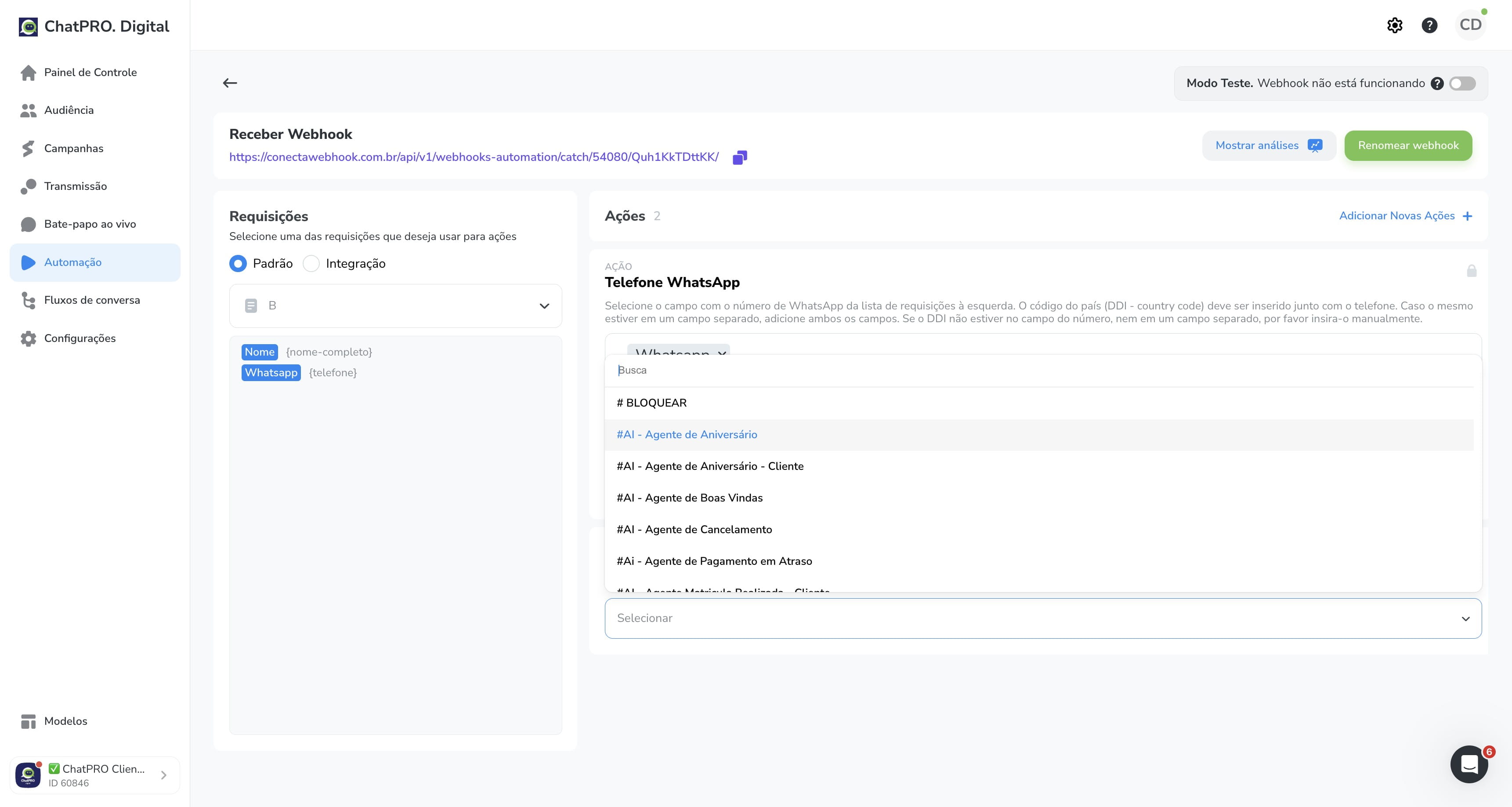1512x807 pixels.
Task: Click the lock icon on Telefone WhatsApp action
Action: (x=1472, y=271)
